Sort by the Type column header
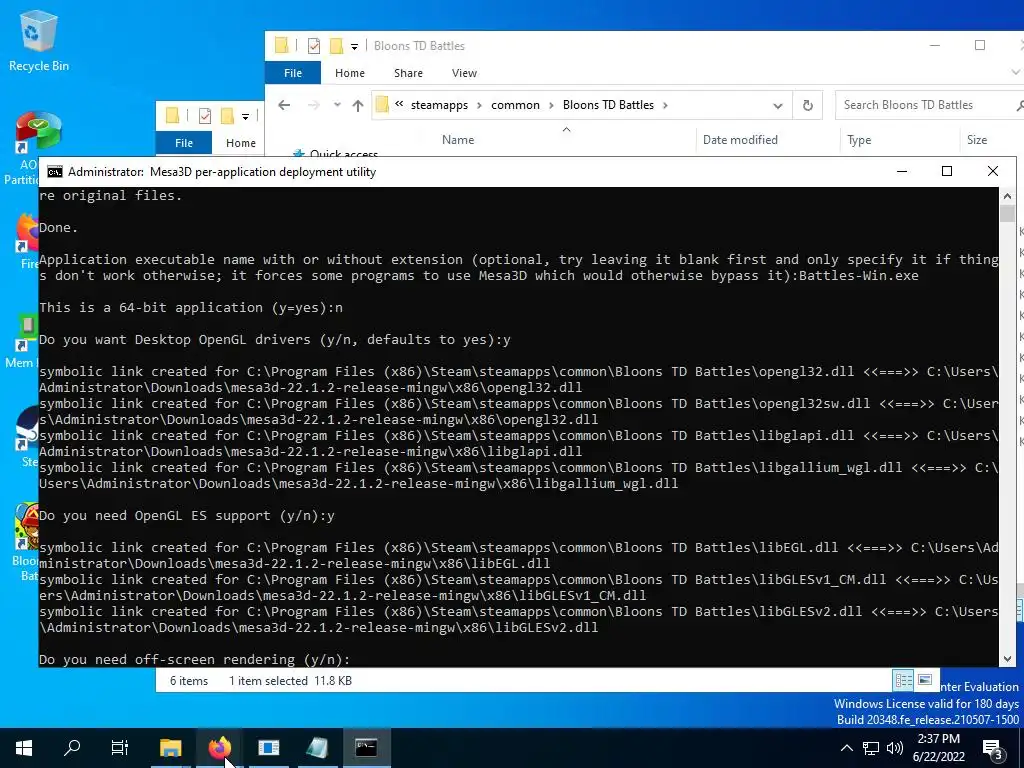 pyautogui.click(x=859, y=140)
